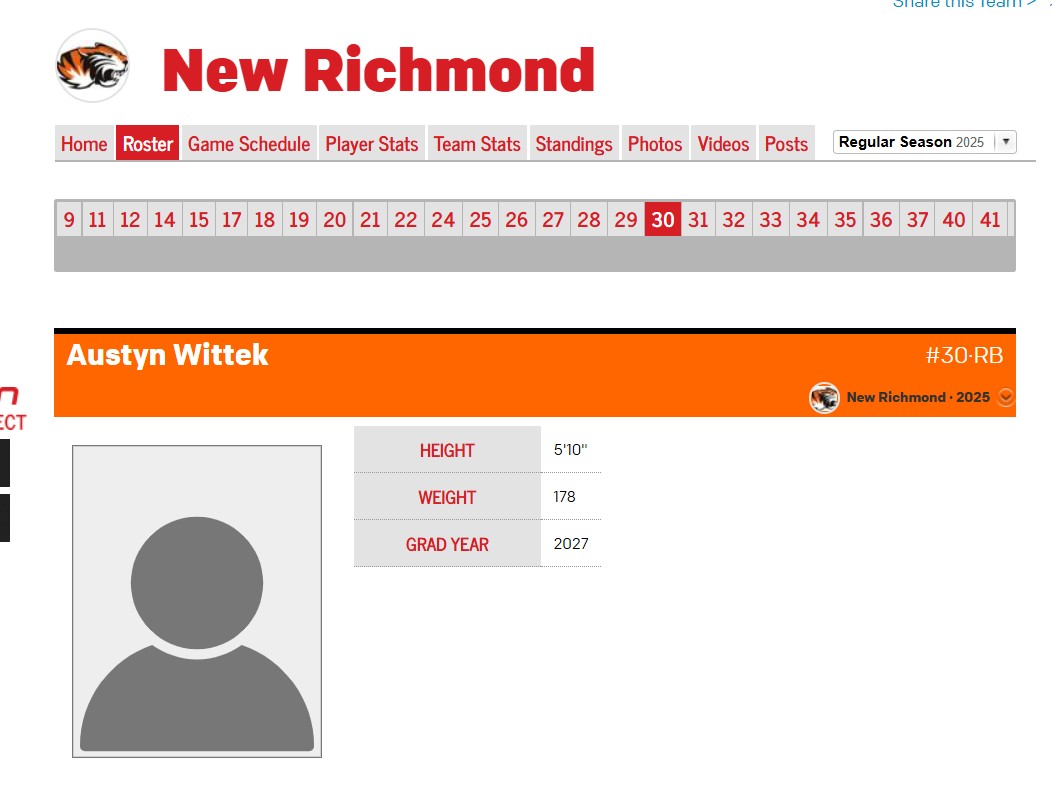Image resolution: width=1052 pixels, height=807 pixels.
Task: Choose jersey number 25
Action: pos(480,220)
